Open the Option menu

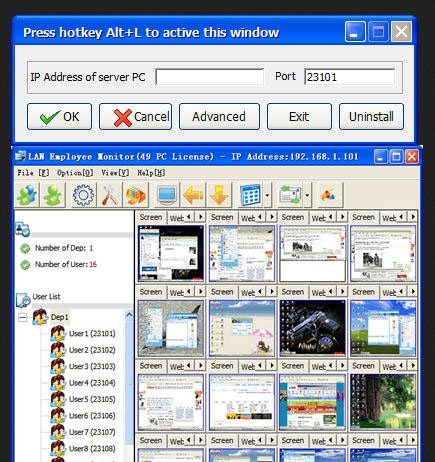[75, 173]
